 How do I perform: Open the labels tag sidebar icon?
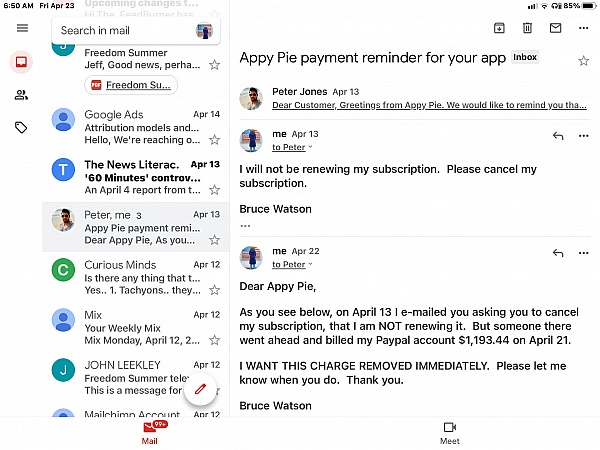click(21, 127)
